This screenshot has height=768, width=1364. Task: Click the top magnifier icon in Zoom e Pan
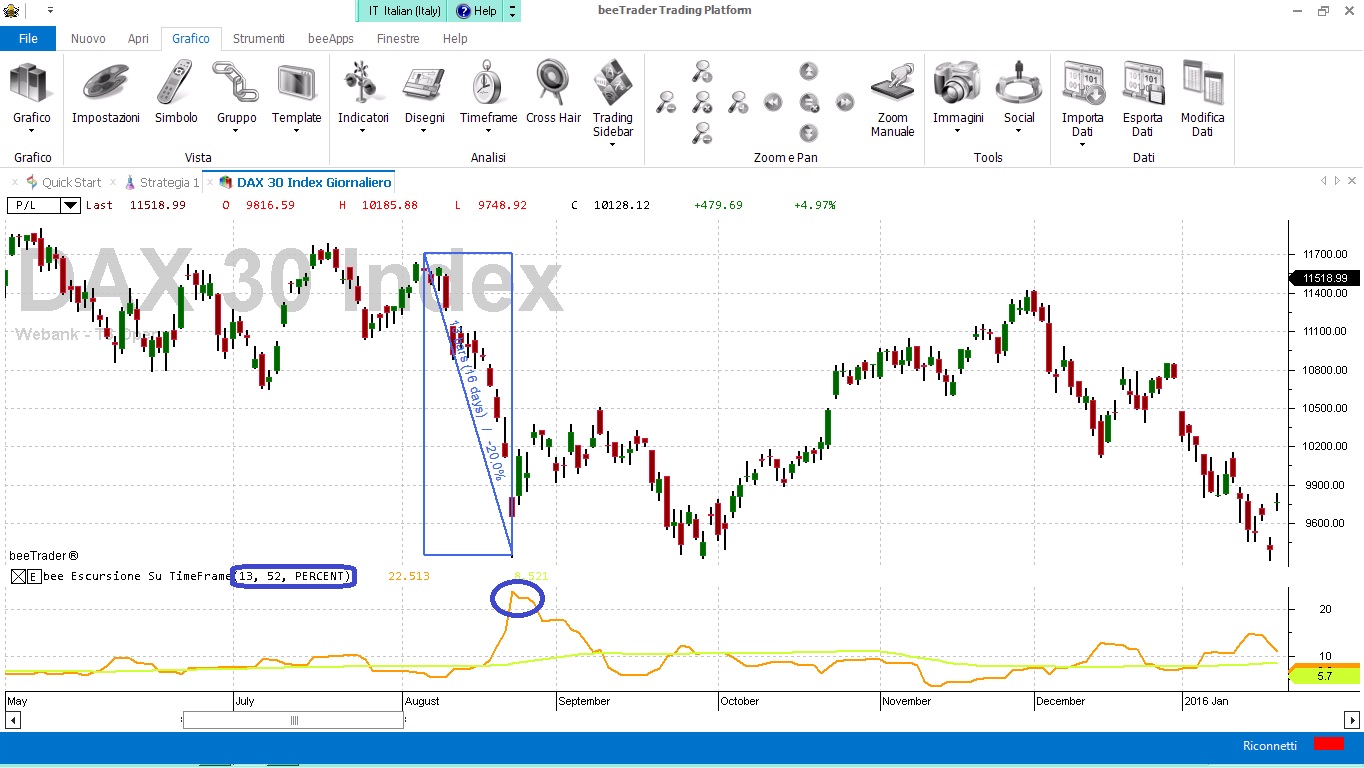click(702, 71)
